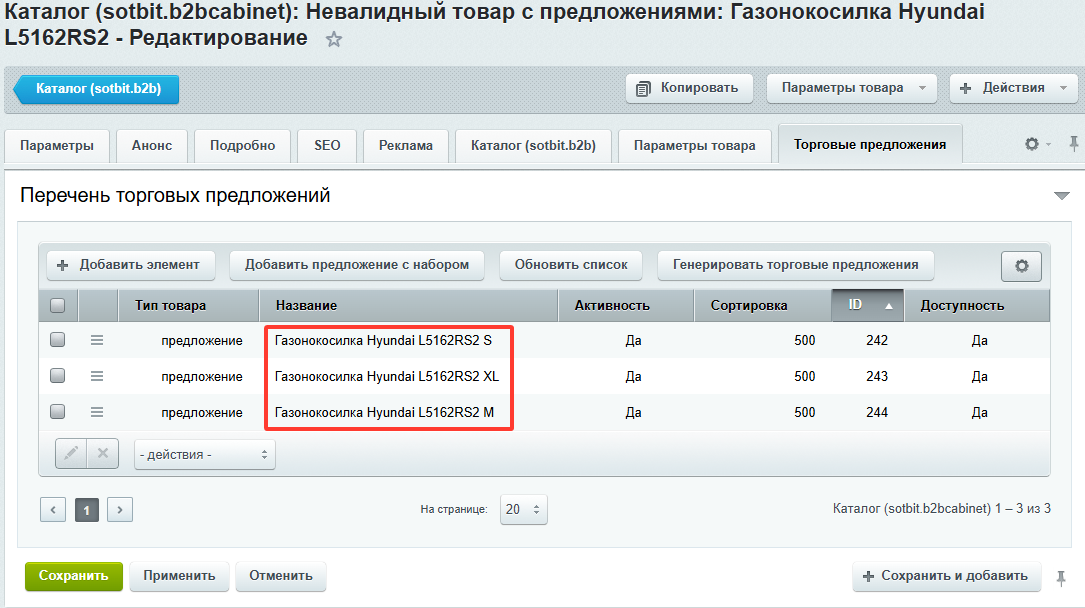
Task: Open the Параметры товара tab
Action: point(695,145)
